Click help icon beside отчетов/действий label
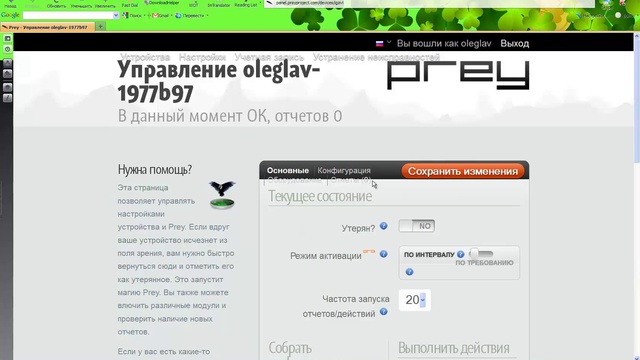Image resolution: width=640 pixels, height=360 pixels. (383, 312)
